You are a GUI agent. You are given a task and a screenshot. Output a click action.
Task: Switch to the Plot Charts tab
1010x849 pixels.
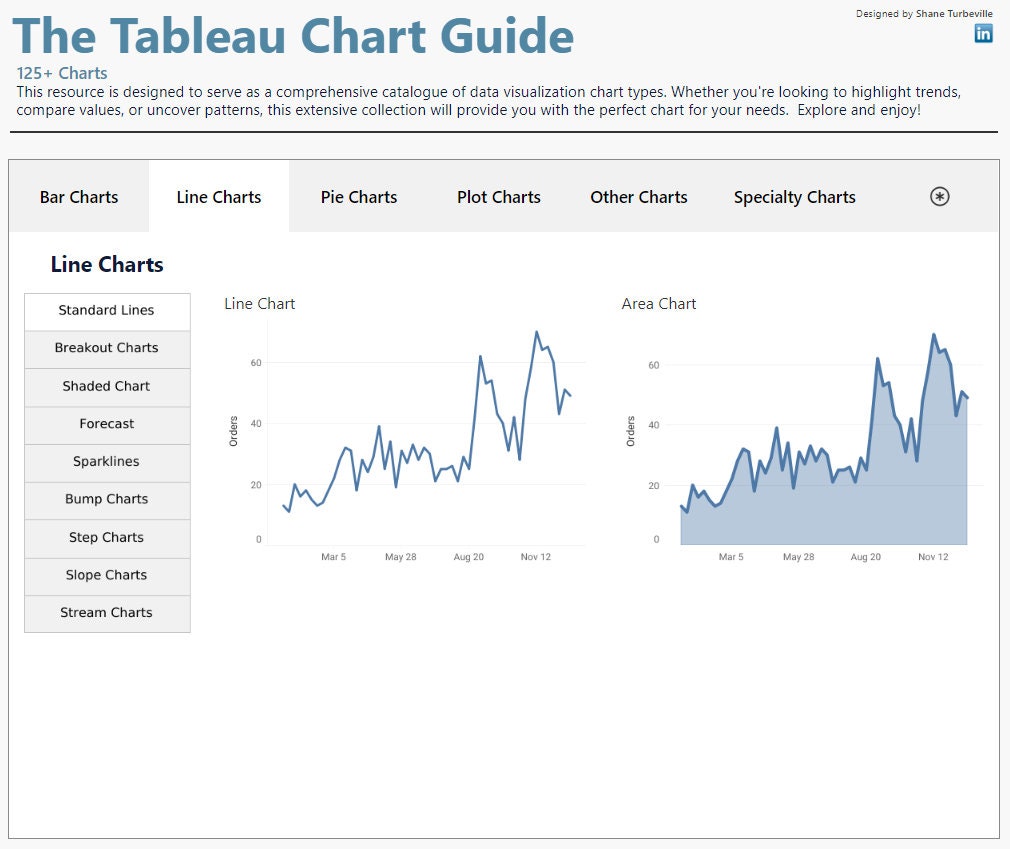498,197
